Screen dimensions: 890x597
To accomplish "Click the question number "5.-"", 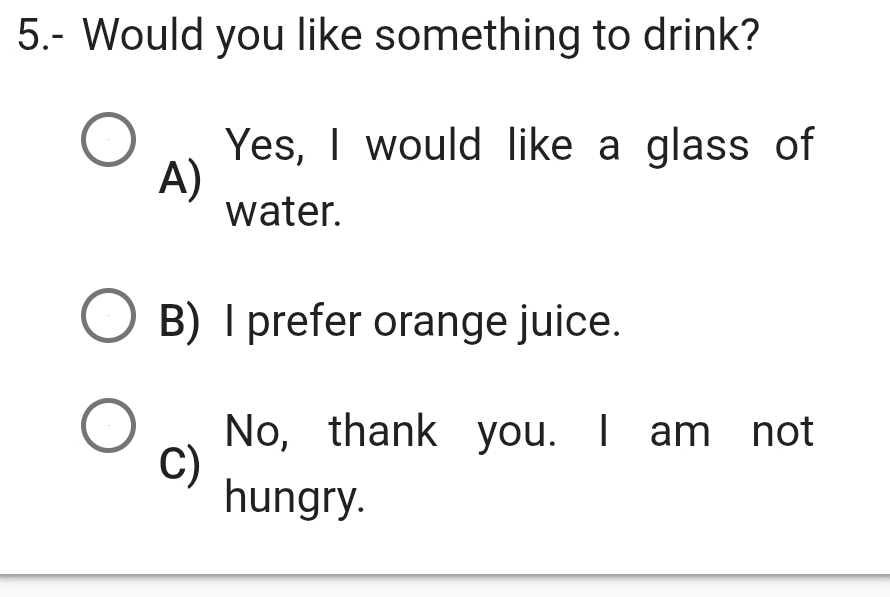I will 44,36.
